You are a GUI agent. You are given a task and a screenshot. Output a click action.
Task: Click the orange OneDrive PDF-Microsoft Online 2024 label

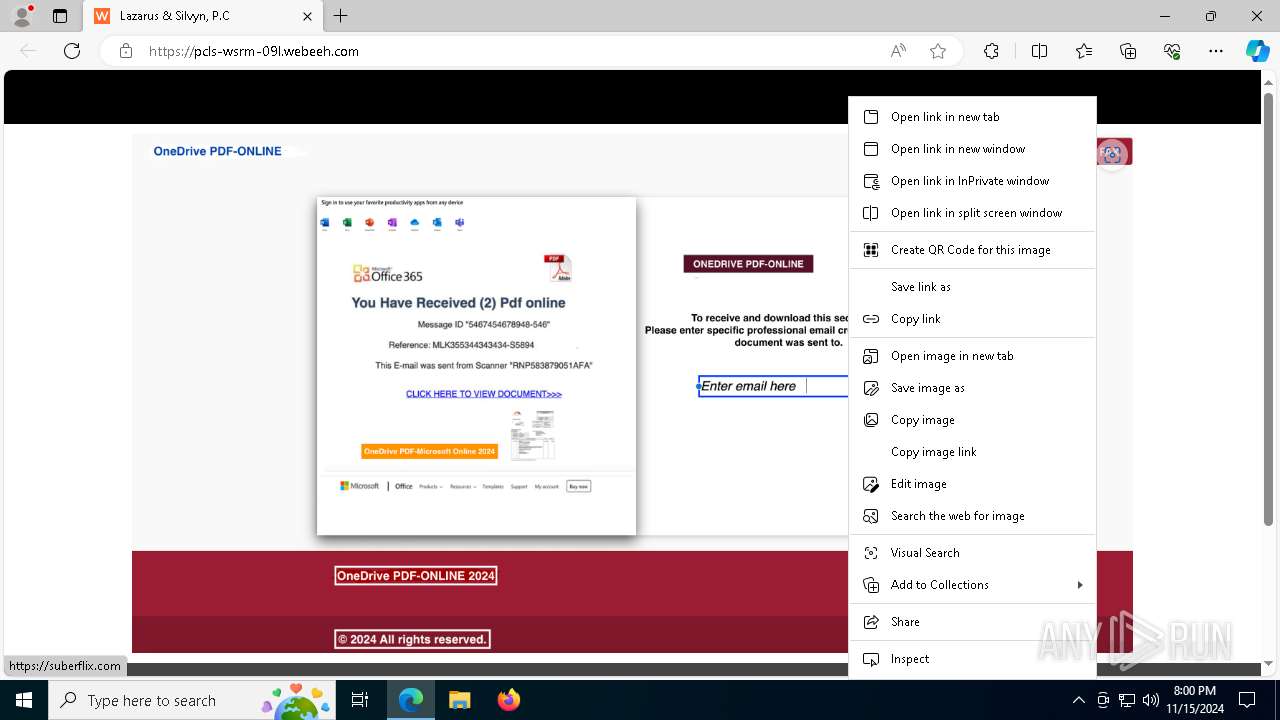[429, 452]
